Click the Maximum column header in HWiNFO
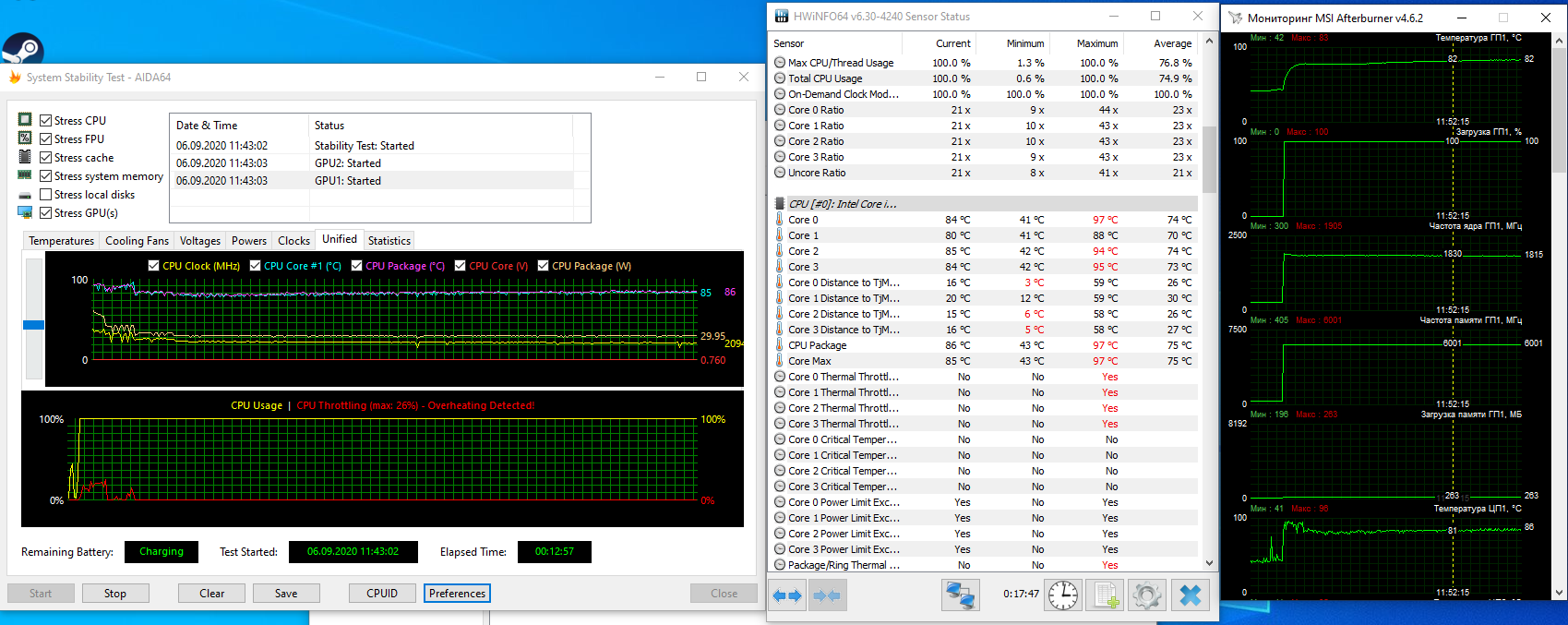This screenshot has width=1568, height=625. [x=1085, y=43]
